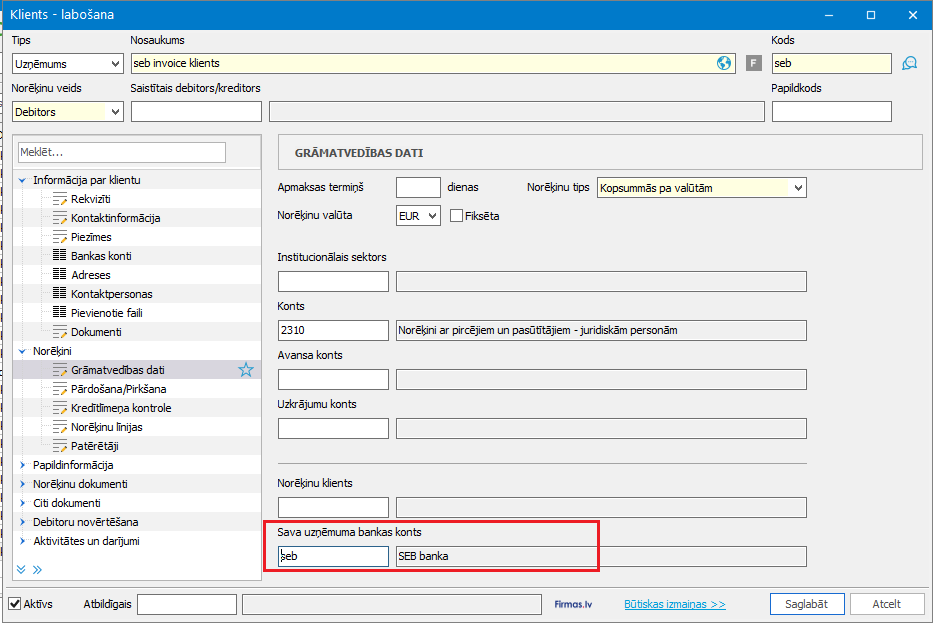Click the gray F button
Image resolution: width=933 pixels, height=625 pixels.
pos(753,63)
